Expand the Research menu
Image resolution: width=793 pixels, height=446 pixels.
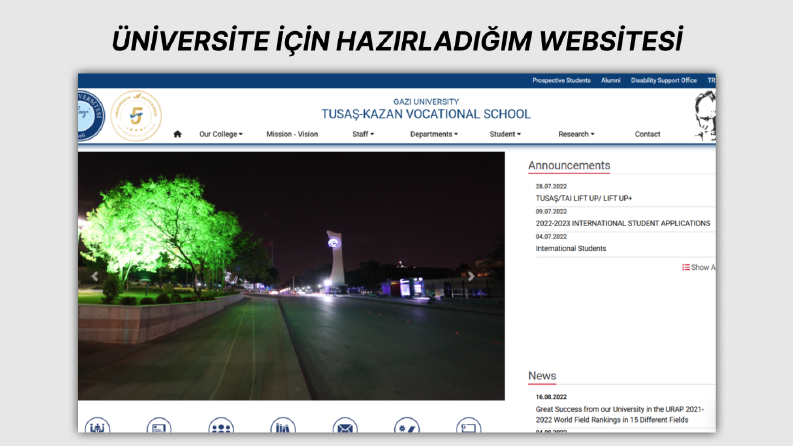(x=577, y=134)
